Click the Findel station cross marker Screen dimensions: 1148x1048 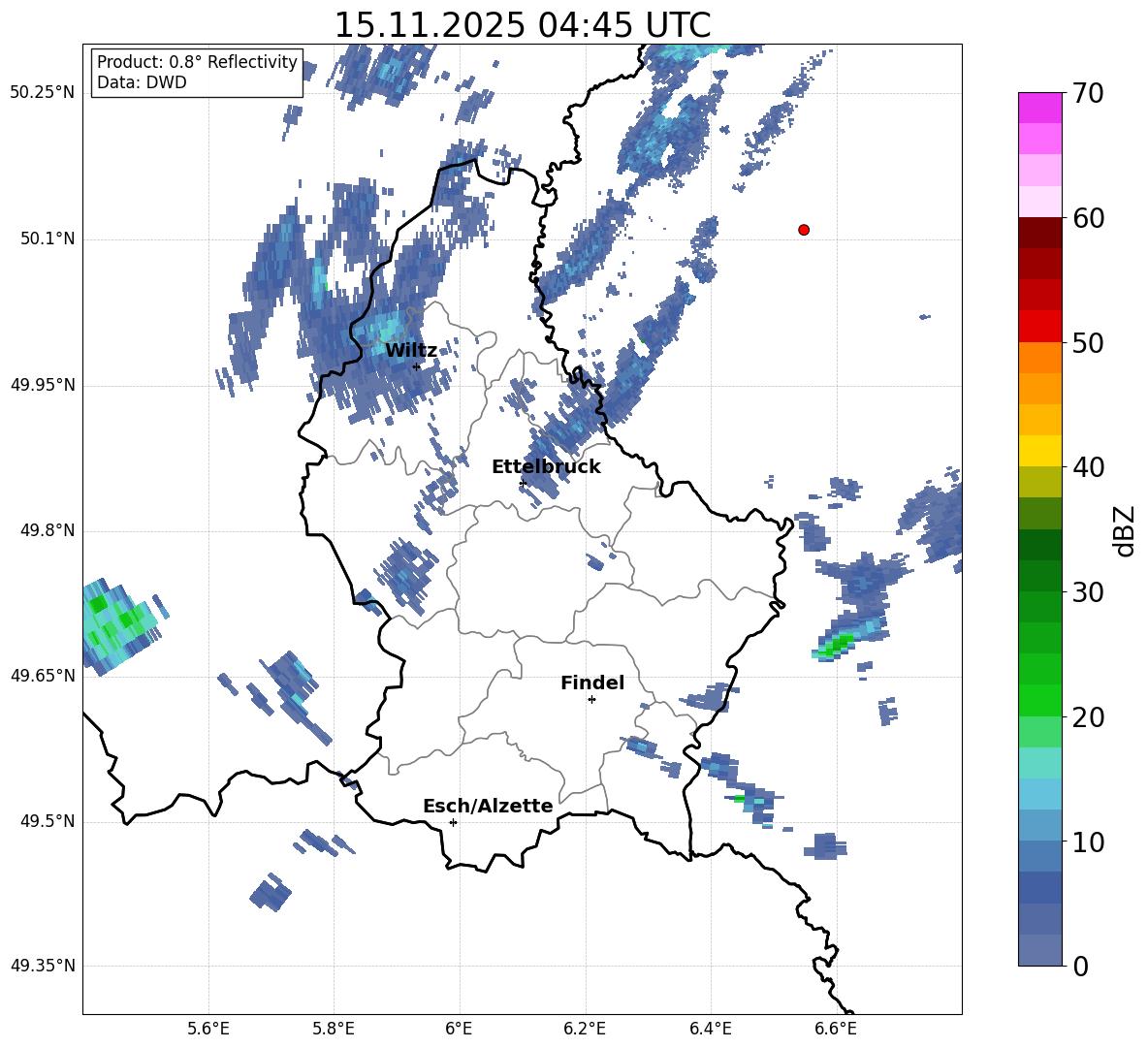(x=591, y=700)
